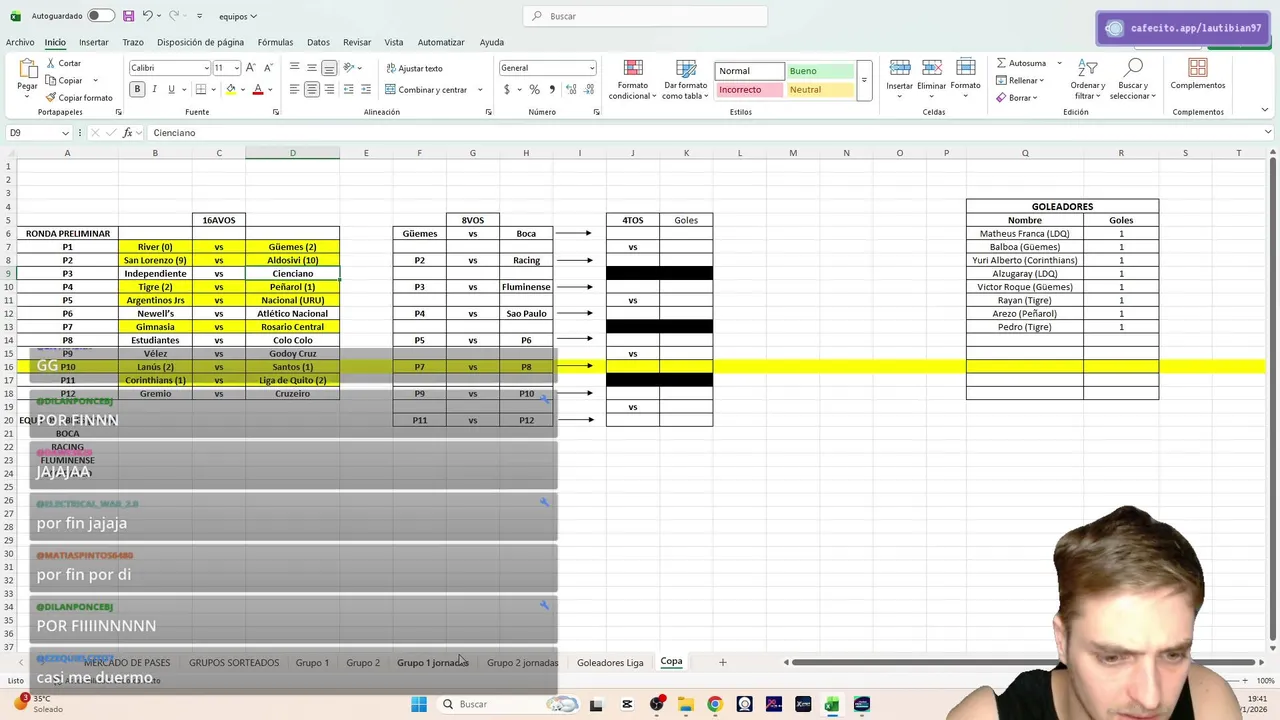This screenshot has width=1280, height=720.
Task: Toggle bottom vertical alignment
Action: click(329, 67)
